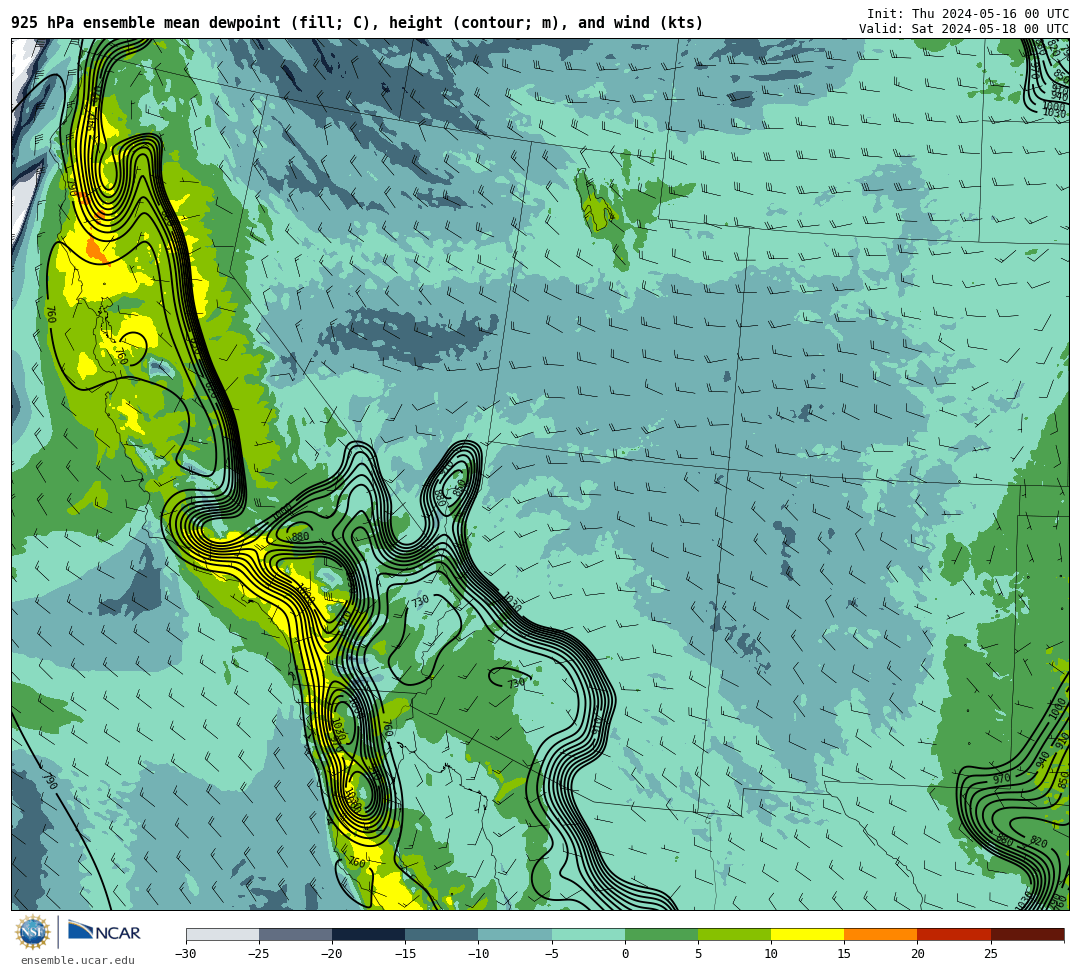Image resolution: width=1080 pixels, height=973 pixels.
Task: Click the 0 colorbar tick label
Action: [625, 954]
